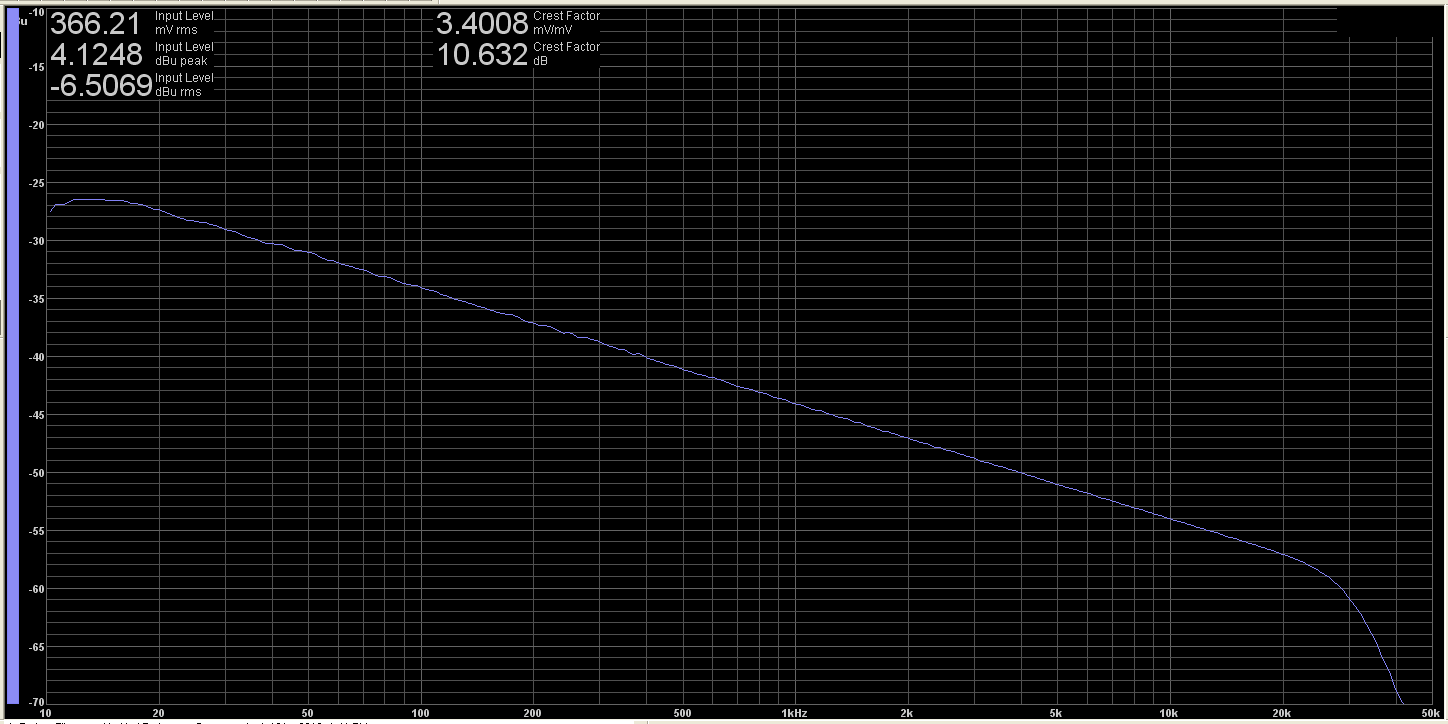Click the 4.1248 dBu peak input level reading
The width and height of the screenshot is (1448, 724).
point(96,54)
